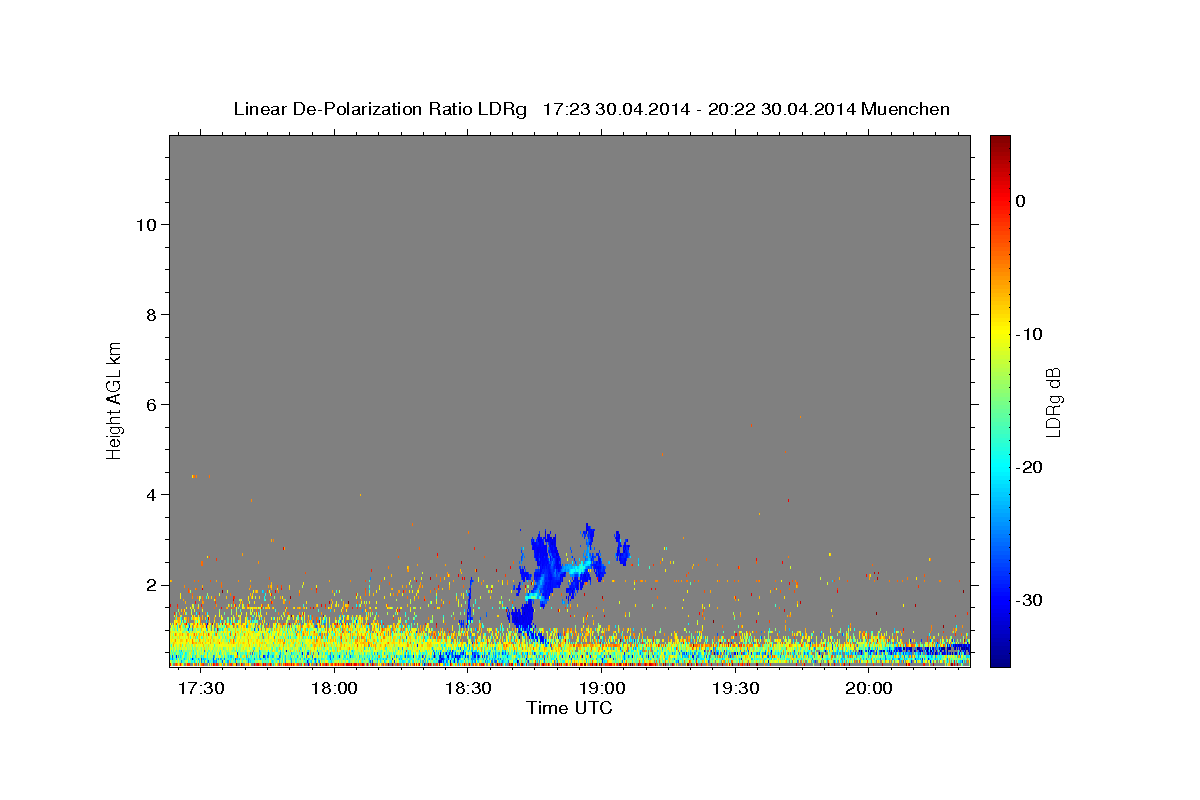Click the 19:00 time tick label

[602, 689]
